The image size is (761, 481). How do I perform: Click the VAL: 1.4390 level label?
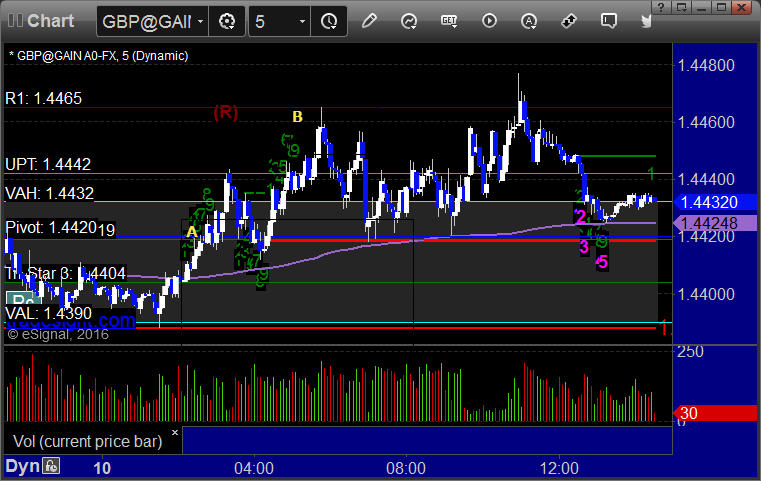coord(48,313)
